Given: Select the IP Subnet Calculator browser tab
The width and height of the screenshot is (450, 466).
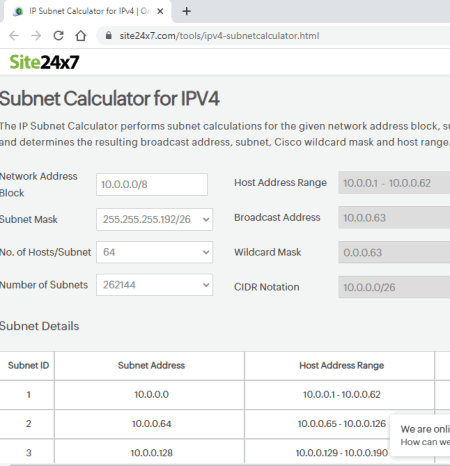Looking at the screenshot, I should pyautogui.click(x=88, y=11).
